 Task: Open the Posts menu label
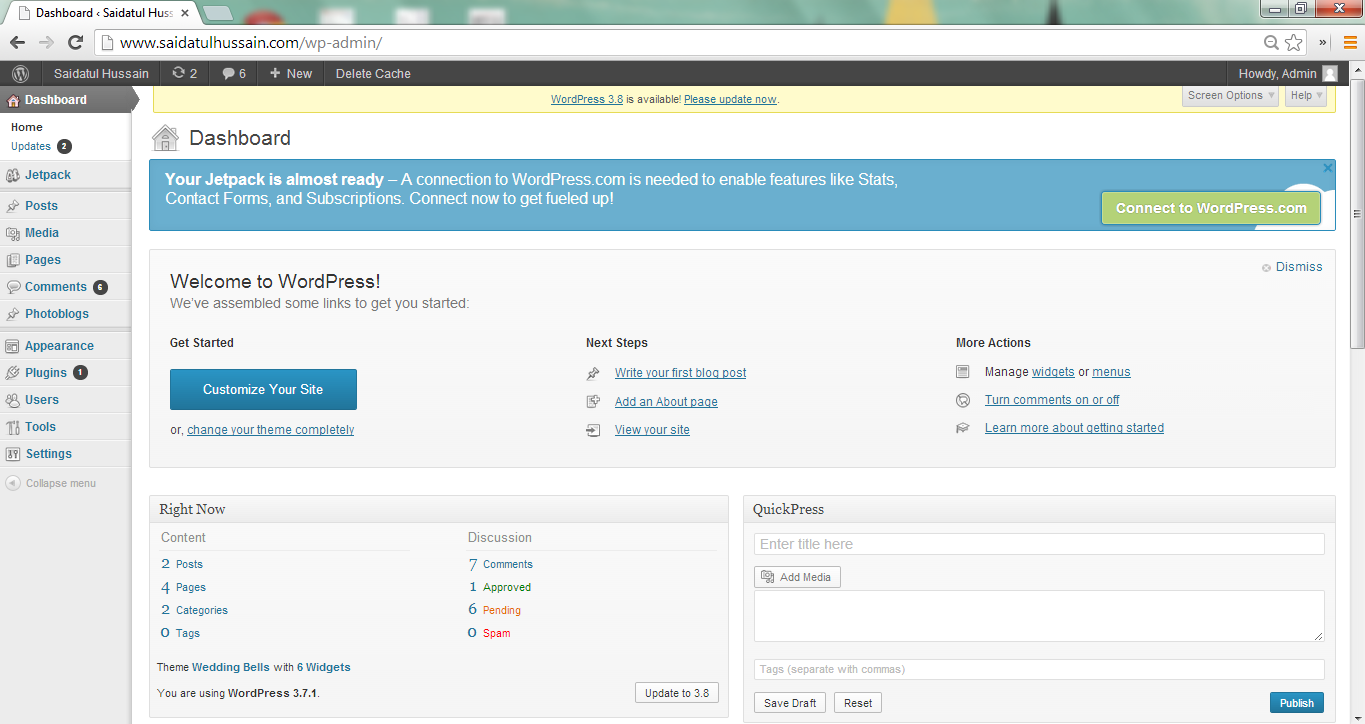tap(42, 206)
